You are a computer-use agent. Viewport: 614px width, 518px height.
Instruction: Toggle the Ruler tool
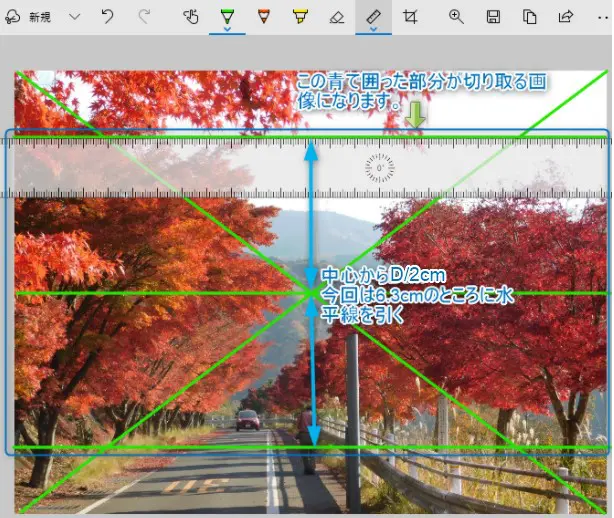point(374,16)
